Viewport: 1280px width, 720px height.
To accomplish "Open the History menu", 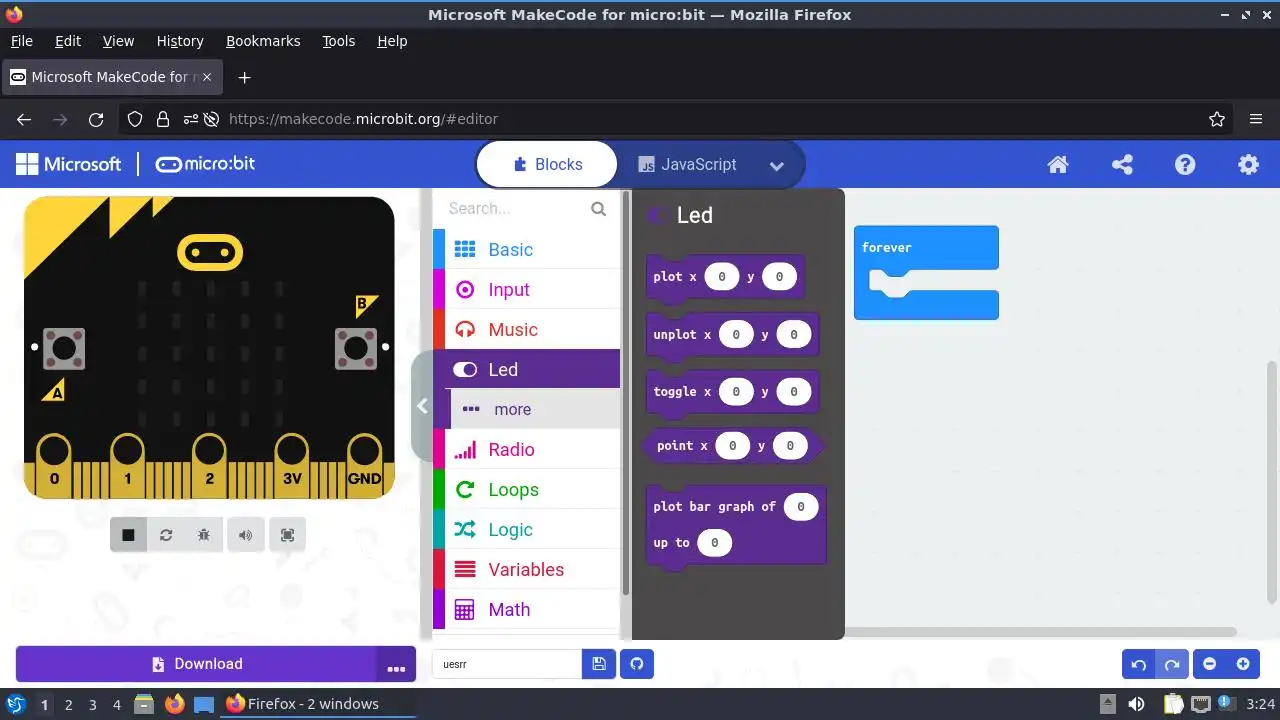I will tap(180, 41).
